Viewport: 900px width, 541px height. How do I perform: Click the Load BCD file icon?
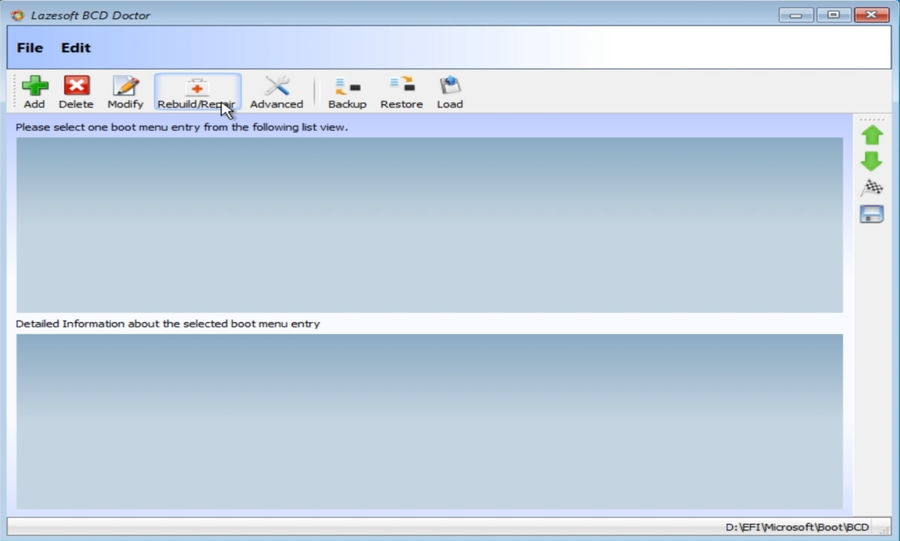pyautogui.click(x=449, y=91)
